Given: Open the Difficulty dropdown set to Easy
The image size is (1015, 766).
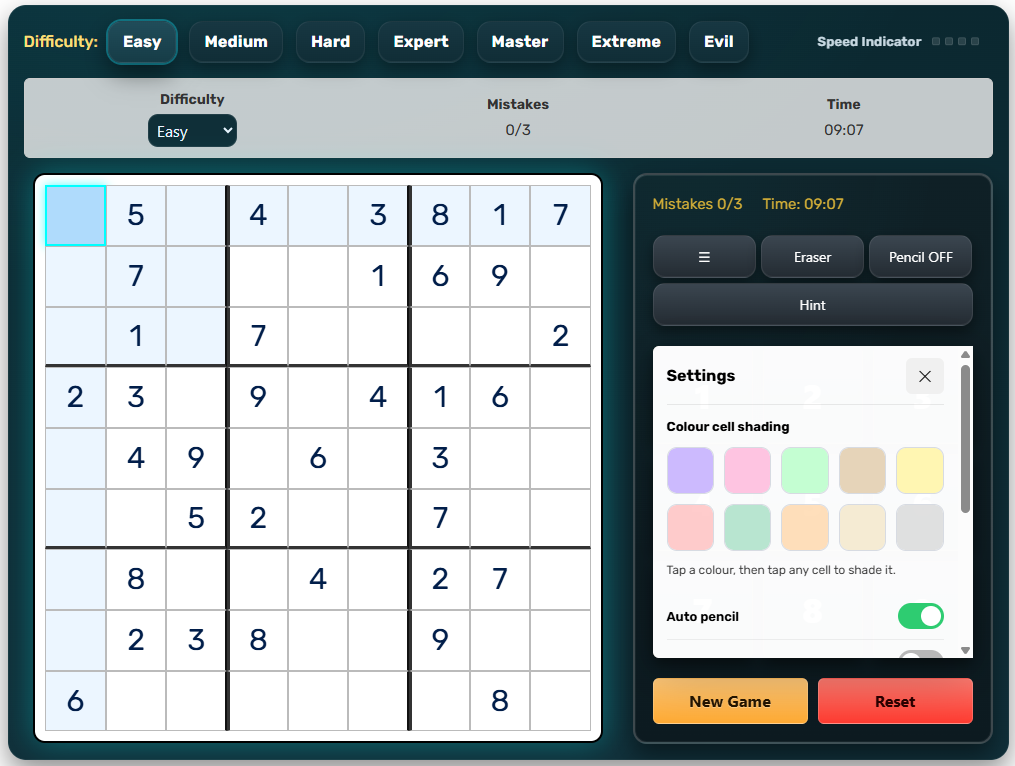Looking at the screenshot, I should pyautogui.click(x=192, y=130).
